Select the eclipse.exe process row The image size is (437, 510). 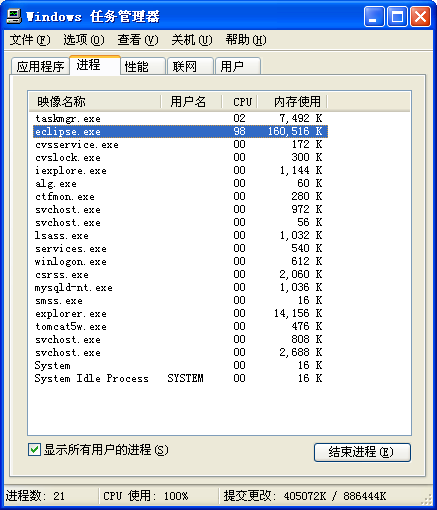[180, 131]
